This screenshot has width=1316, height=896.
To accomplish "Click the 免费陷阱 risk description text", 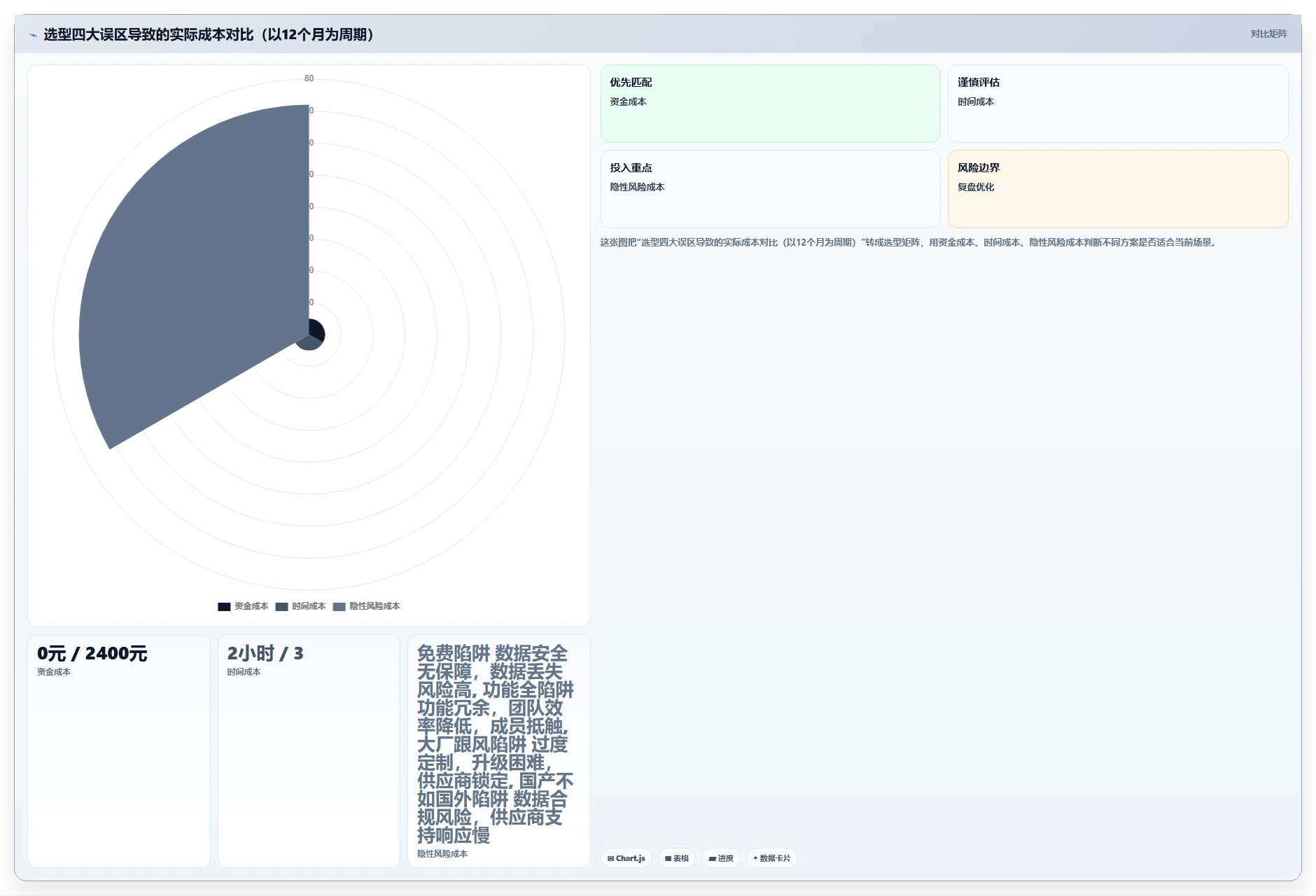I will coord(496,744).
